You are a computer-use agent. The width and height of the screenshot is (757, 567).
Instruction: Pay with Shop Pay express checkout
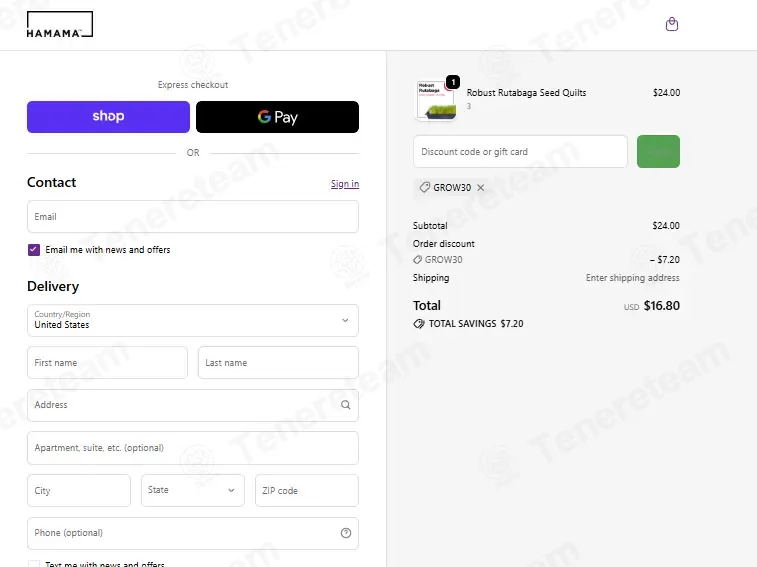[x=108, y=117]
